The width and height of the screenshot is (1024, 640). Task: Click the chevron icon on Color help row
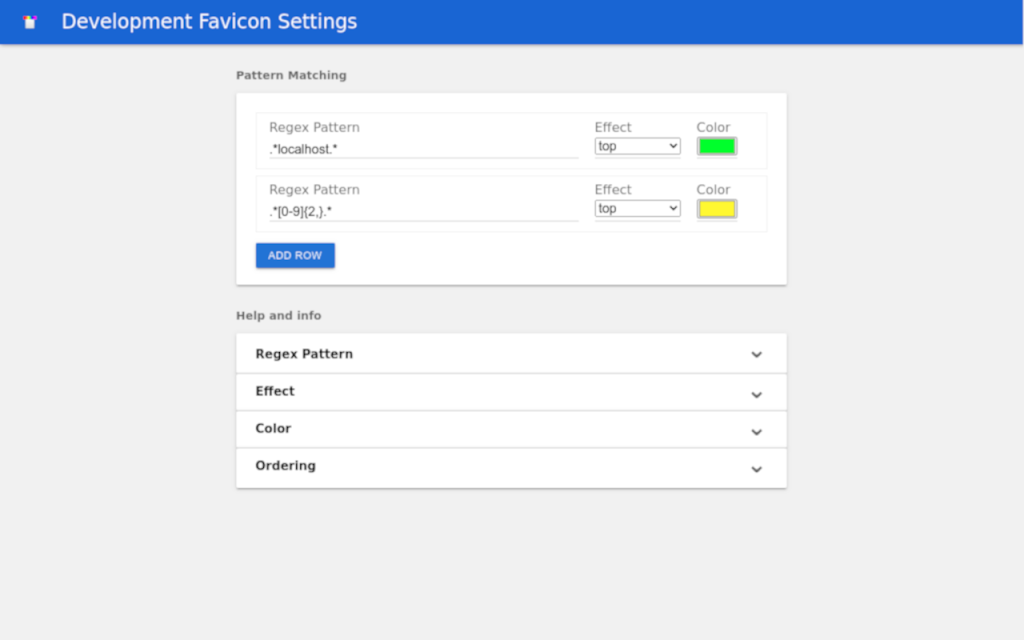pyautogui.click(x=756, y=432)
